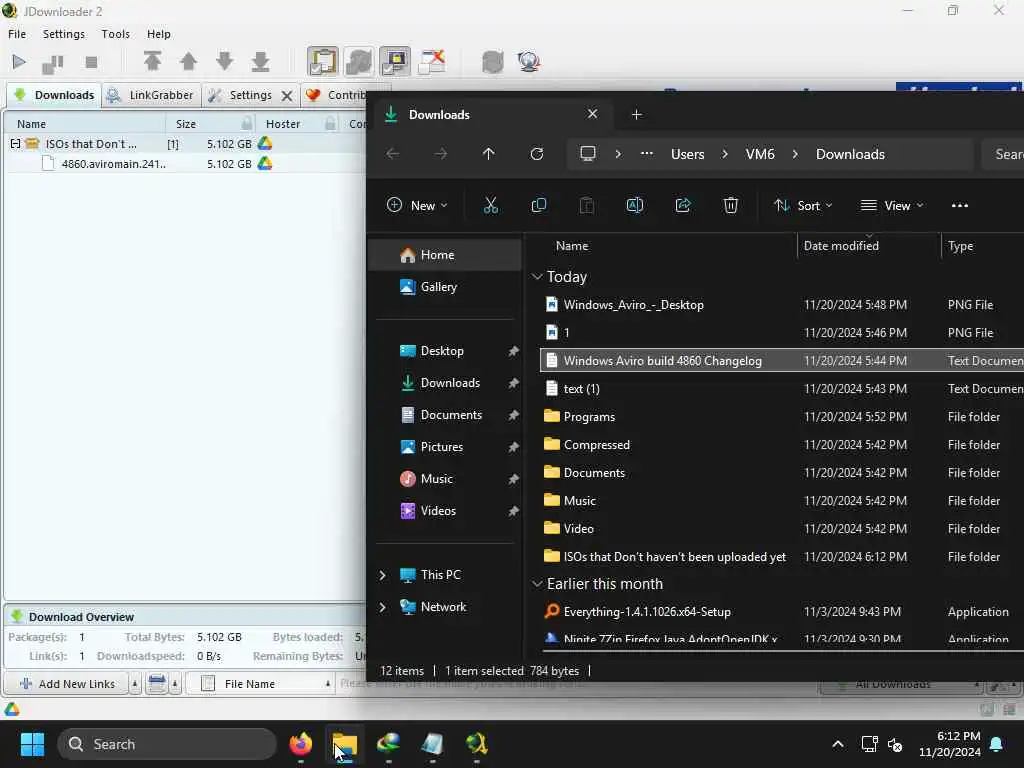This screenshot has height=768, width=1024.
Task: Toggle auto reconnect in JDownloader toolbar
Action: tap(359, 61)
